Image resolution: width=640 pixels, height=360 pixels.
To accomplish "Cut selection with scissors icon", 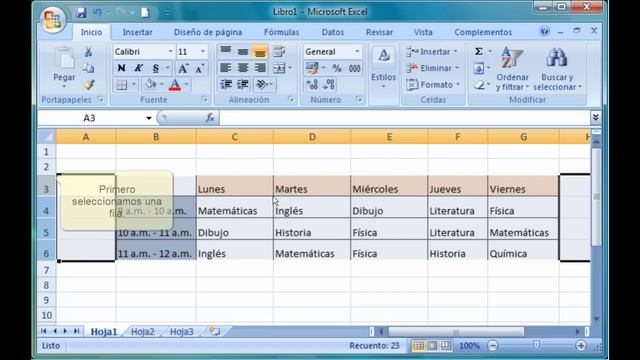I will tap(88, 52).
